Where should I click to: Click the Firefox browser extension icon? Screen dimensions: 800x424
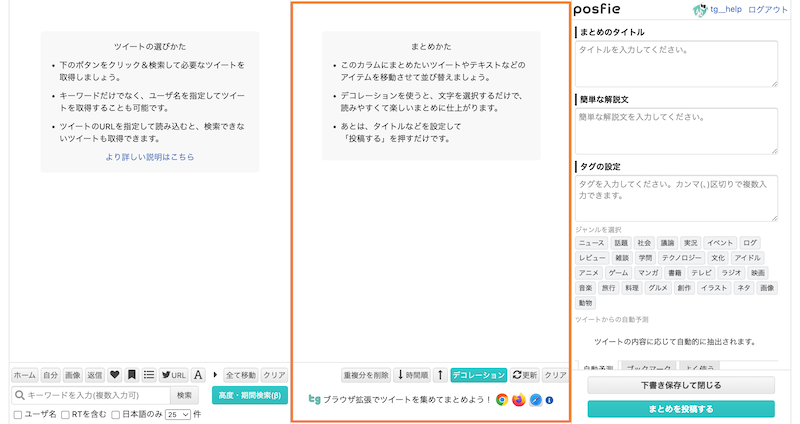click(518, 400)
